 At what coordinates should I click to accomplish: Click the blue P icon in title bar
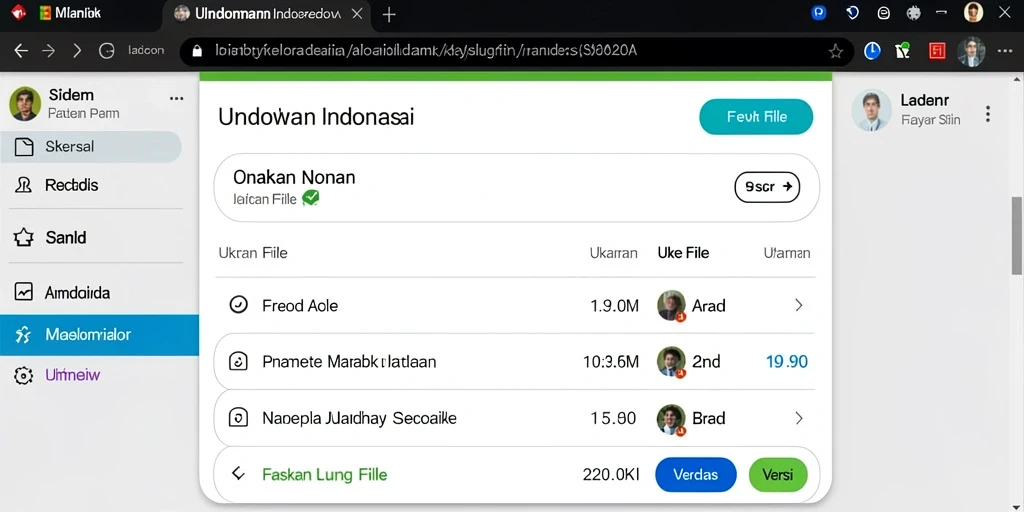[x=819, y=13]
